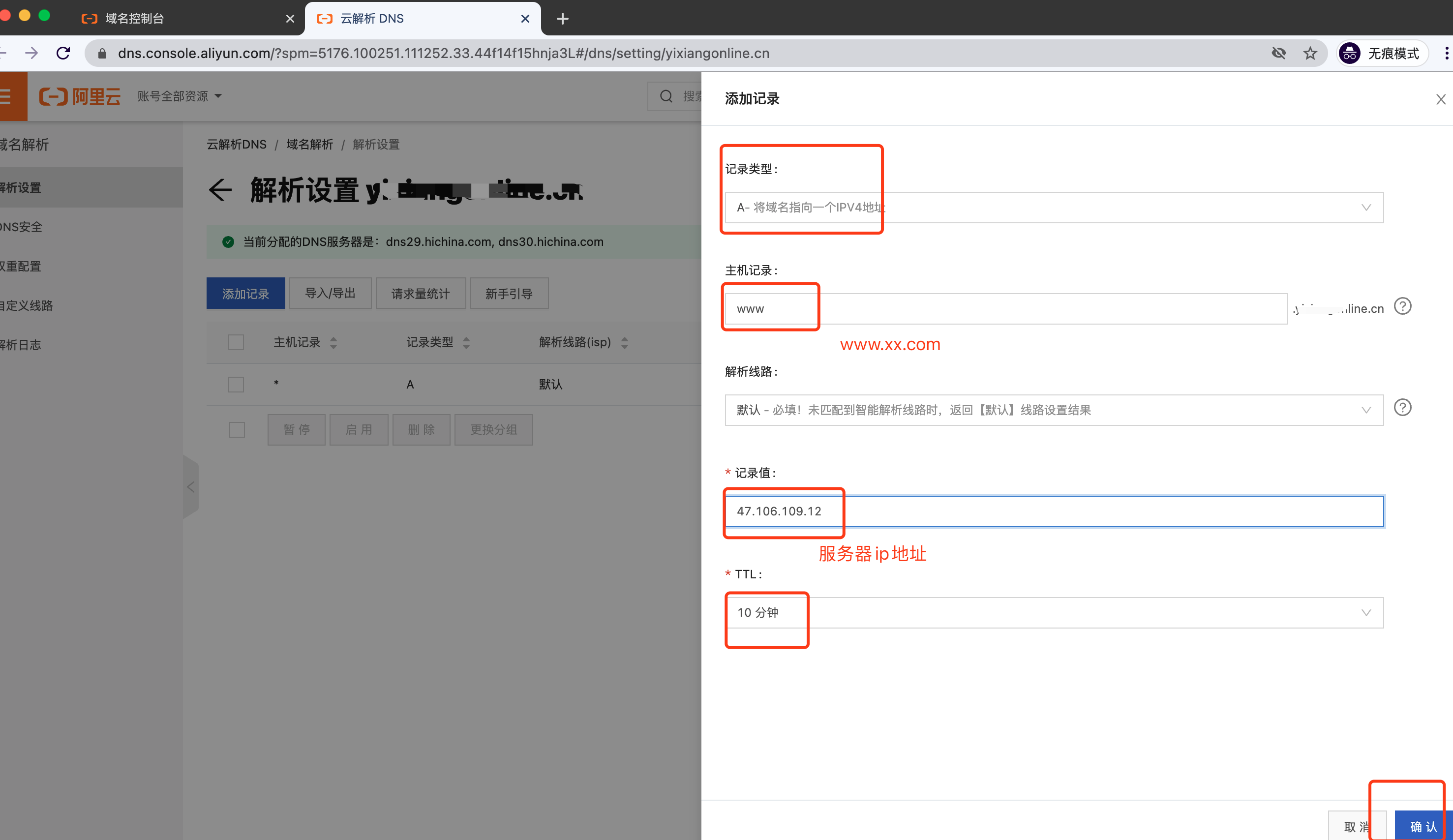The image size is (1453, 840).
Task: Toggle the select-all checkbox in table header
Action: pyautogui.click(x=236, y=342)
